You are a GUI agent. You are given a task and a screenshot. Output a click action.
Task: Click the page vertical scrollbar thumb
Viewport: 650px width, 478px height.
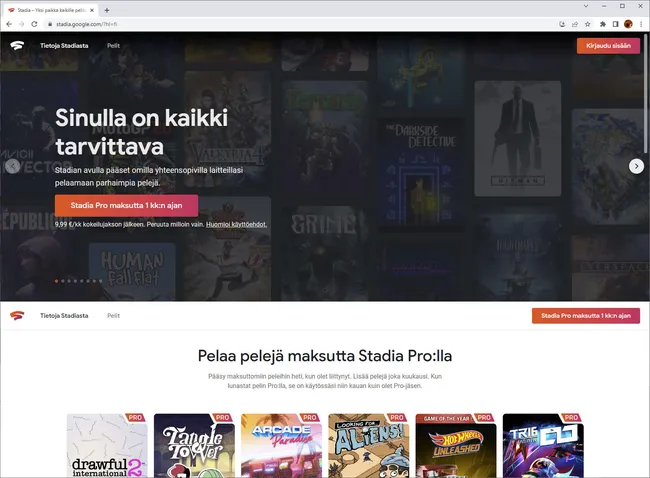point(647,93)
